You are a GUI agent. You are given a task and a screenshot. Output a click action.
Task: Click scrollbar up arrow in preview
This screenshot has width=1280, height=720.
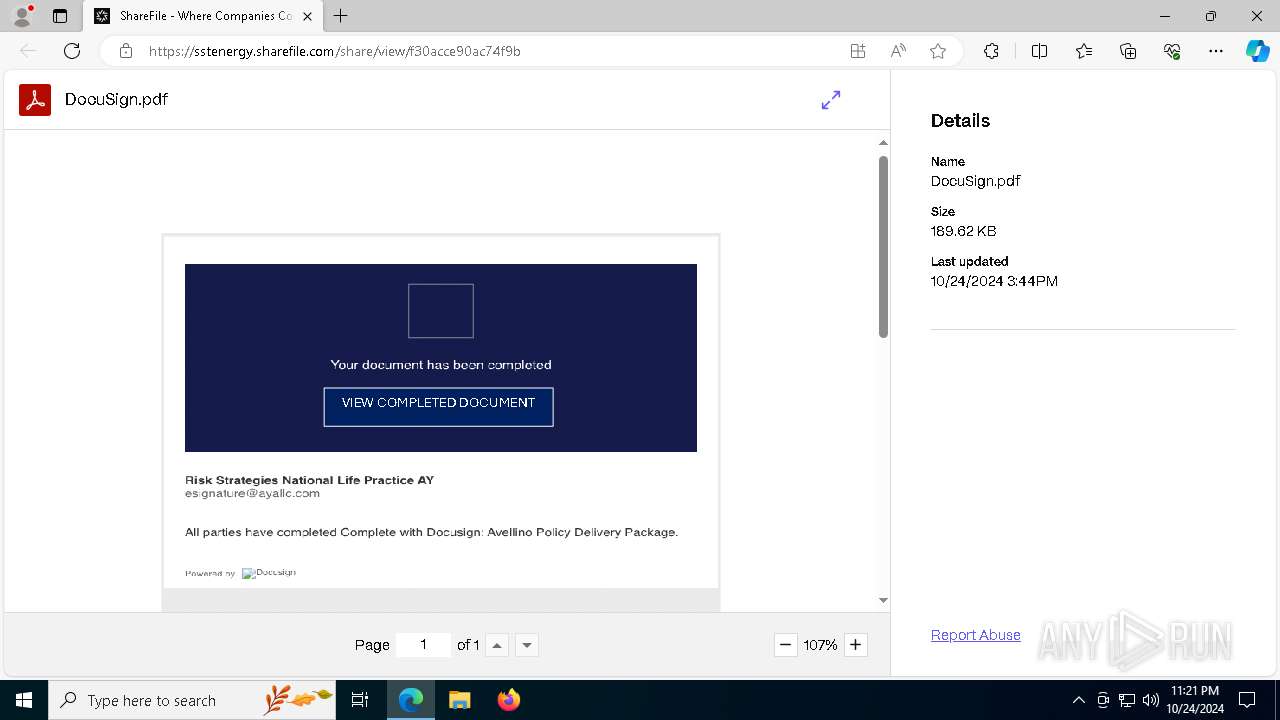[883, 143]
